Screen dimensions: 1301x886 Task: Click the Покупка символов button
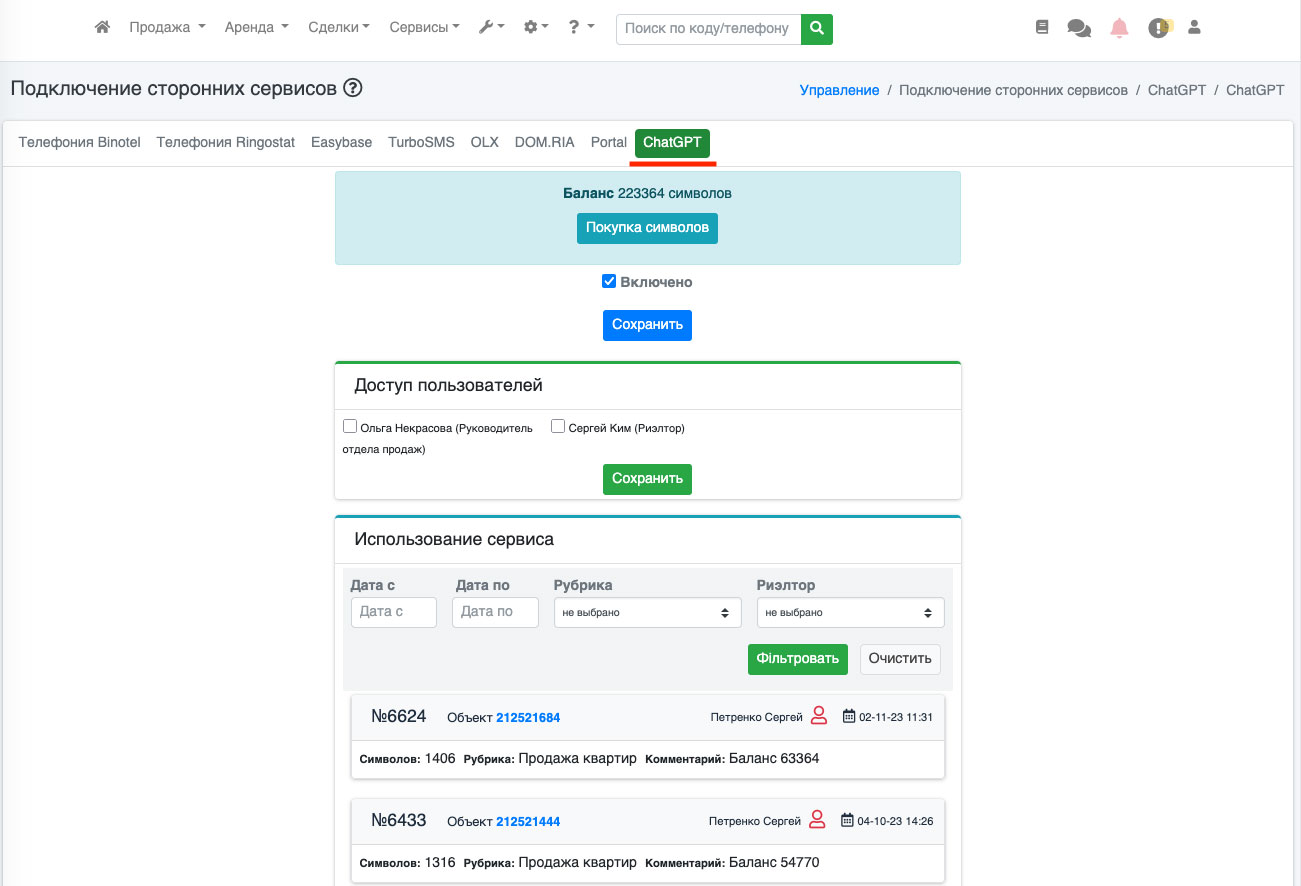point(647,228)
